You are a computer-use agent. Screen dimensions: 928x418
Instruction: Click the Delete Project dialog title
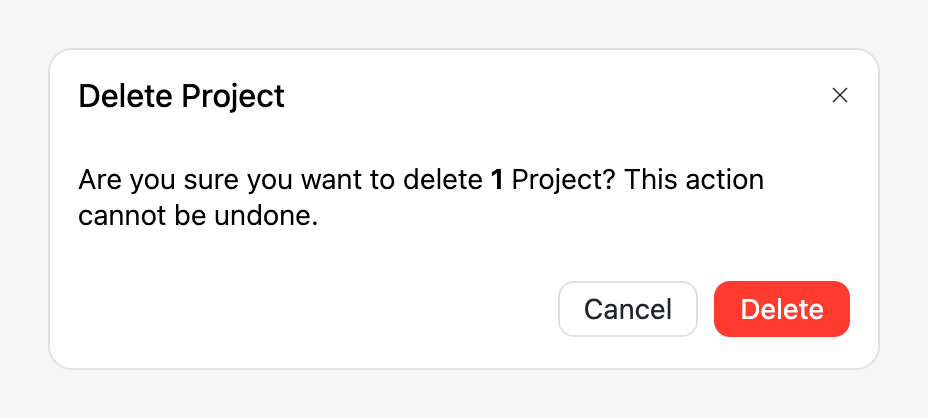coord(181,96)
